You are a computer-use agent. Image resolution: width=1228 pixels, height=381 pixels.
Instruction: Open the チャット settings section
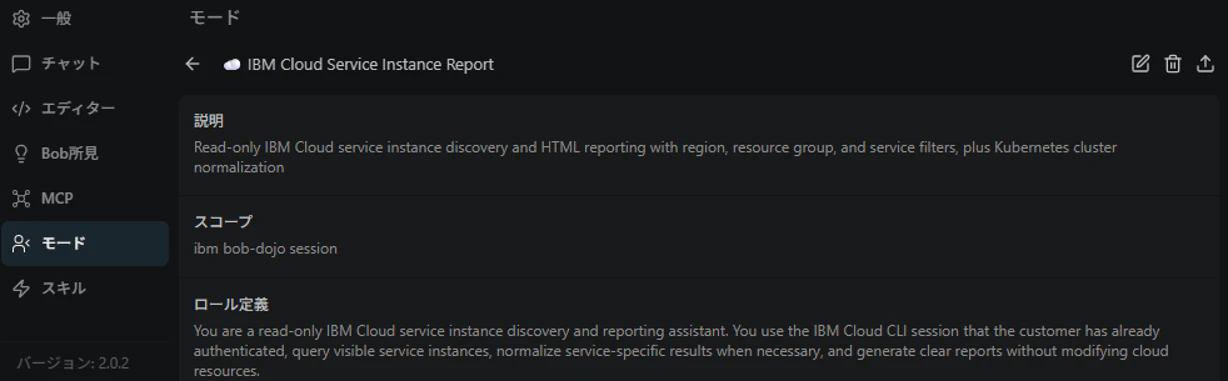coord(85,63)
